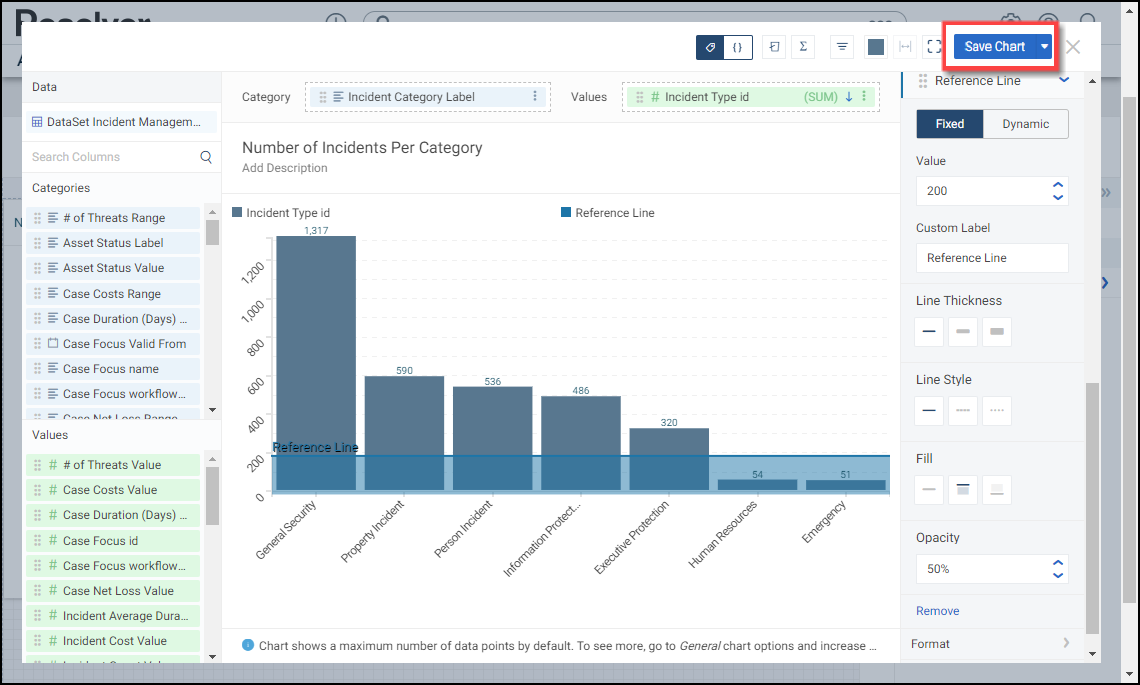
Task: Select the thickest line thickness option
Action: (996, 332)
